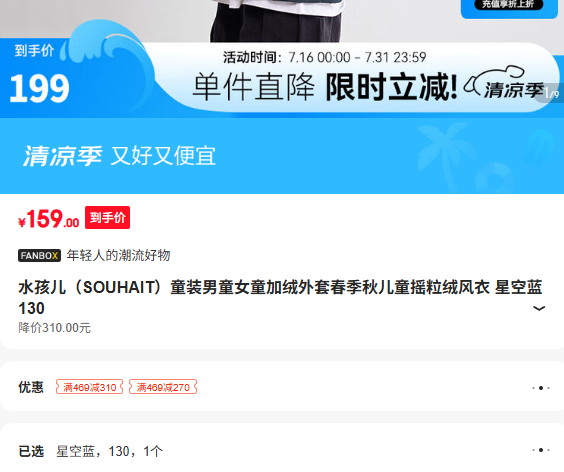Tap the 年轻人的潮流好物 tagline
Image resolution: width=564 pixels, height=472 pixels.
click(x=118, y=255)
